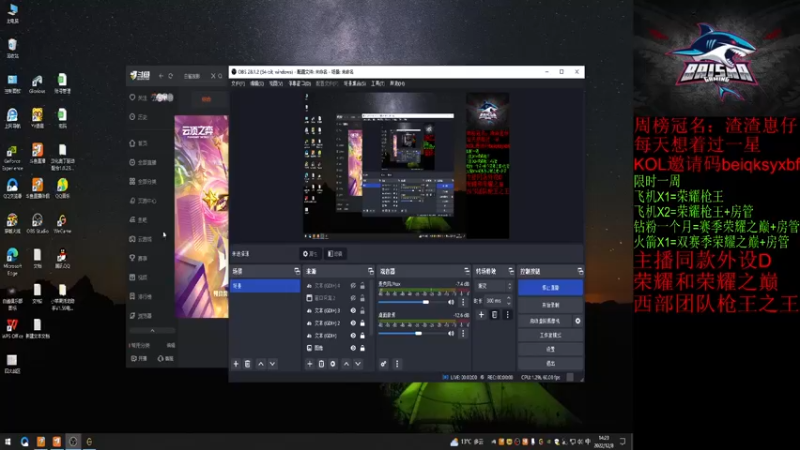Viewport: 800px width, 450px height.
Task: Unlock the 图像 source lock icon
Action: (x=362, y=348)
